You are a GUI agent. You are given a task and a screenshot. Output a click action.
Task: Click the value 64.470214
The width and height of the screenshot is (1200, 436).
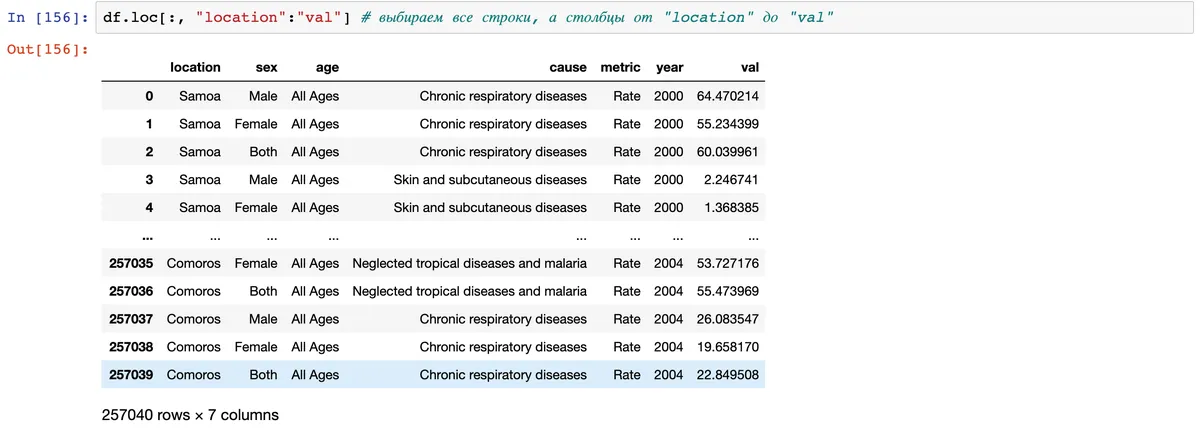[727, 96]
